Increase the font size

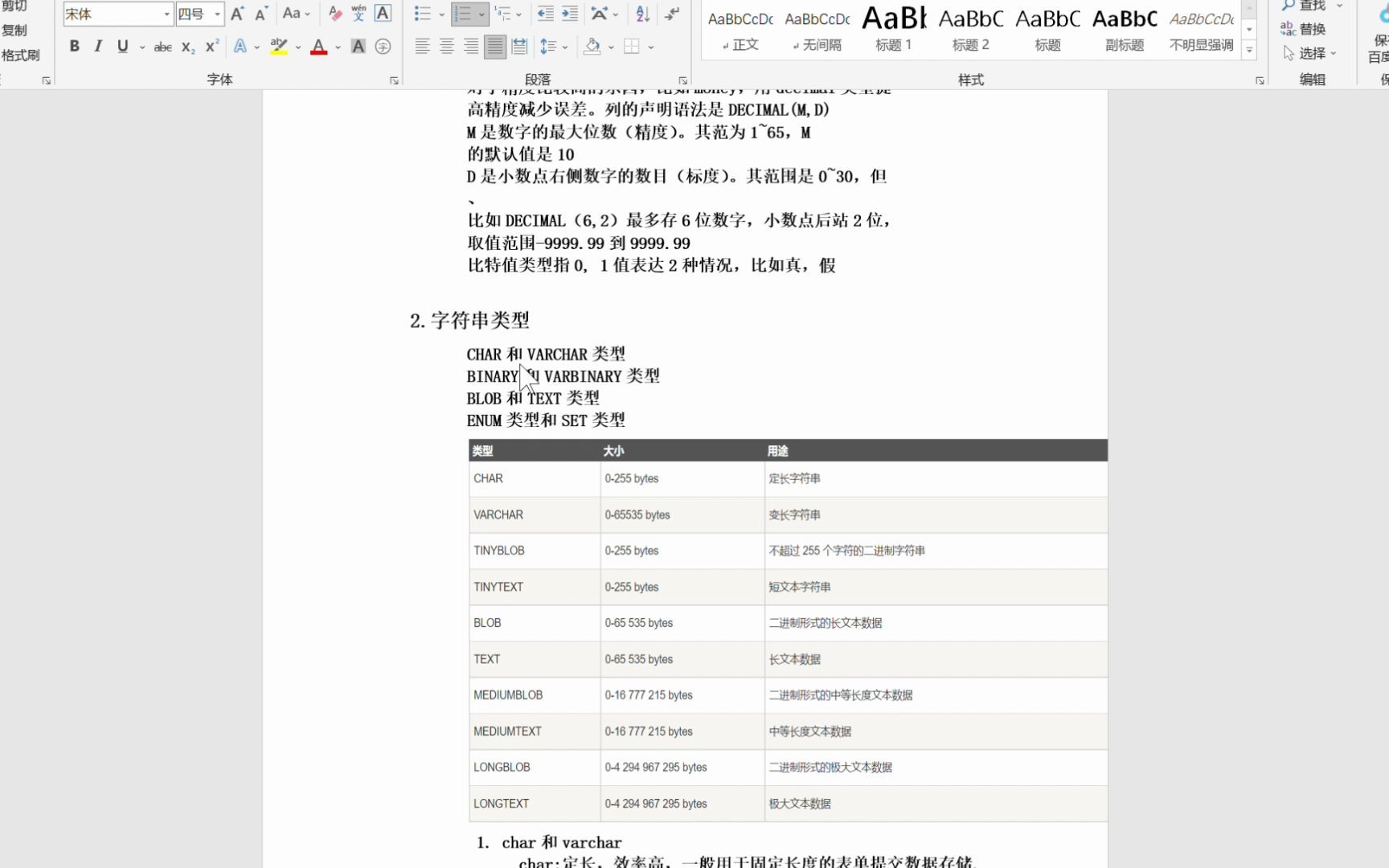[237, 14]
